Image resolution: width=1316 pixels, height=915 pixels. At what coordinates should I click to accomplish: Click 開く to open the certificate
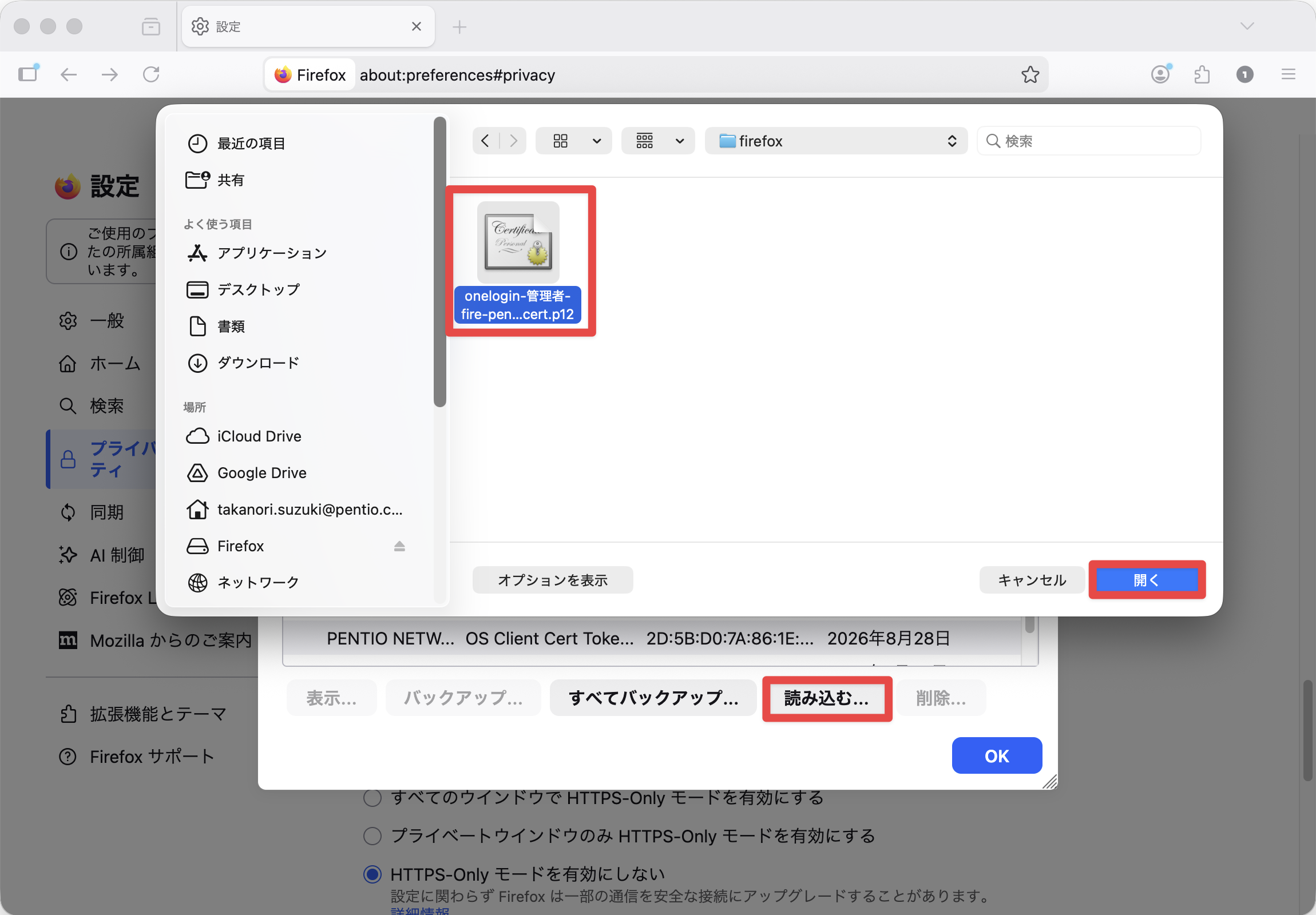click(1146, 580)
